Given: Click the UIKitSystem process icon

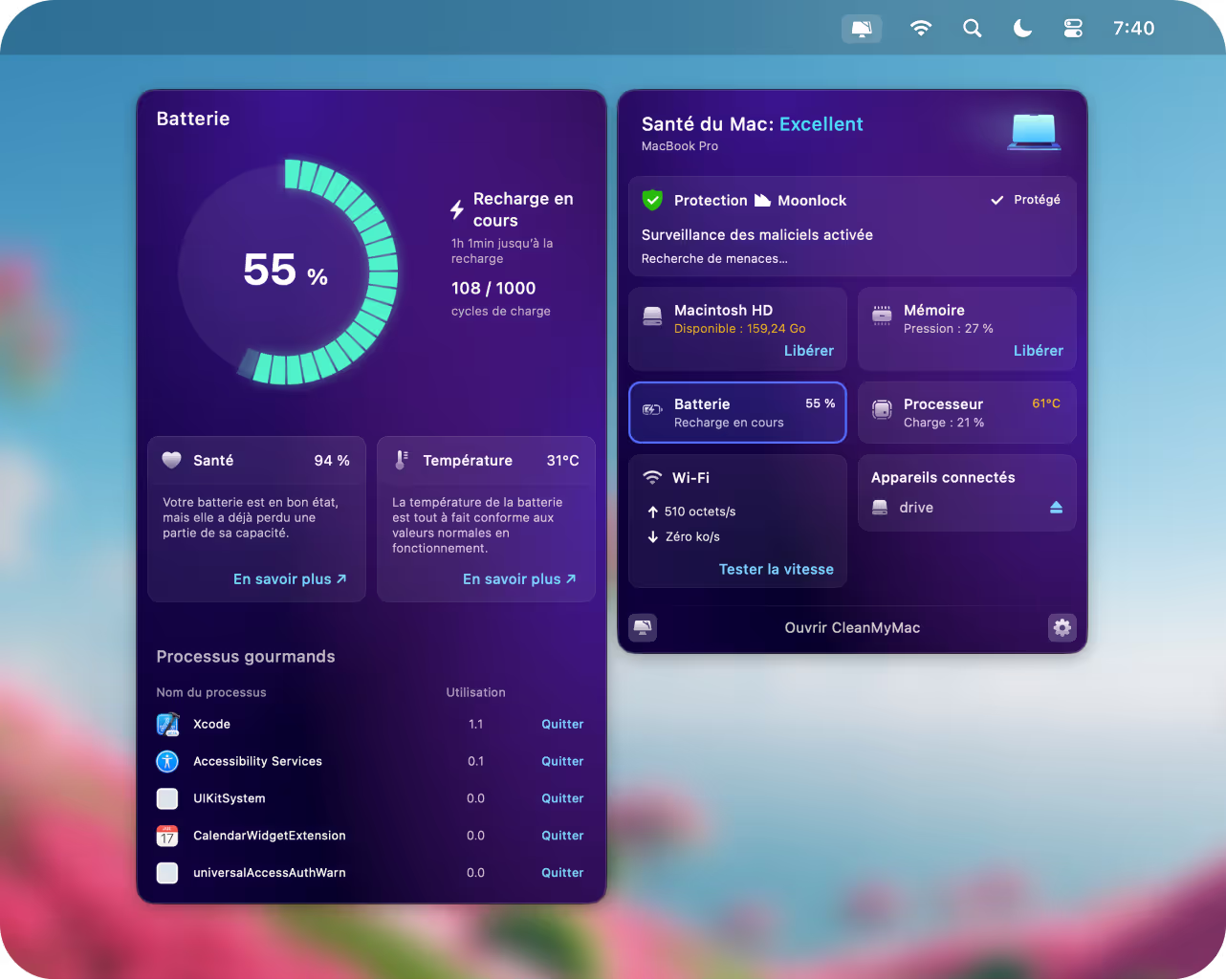Looking at the screenshot, I should [167, 798].
